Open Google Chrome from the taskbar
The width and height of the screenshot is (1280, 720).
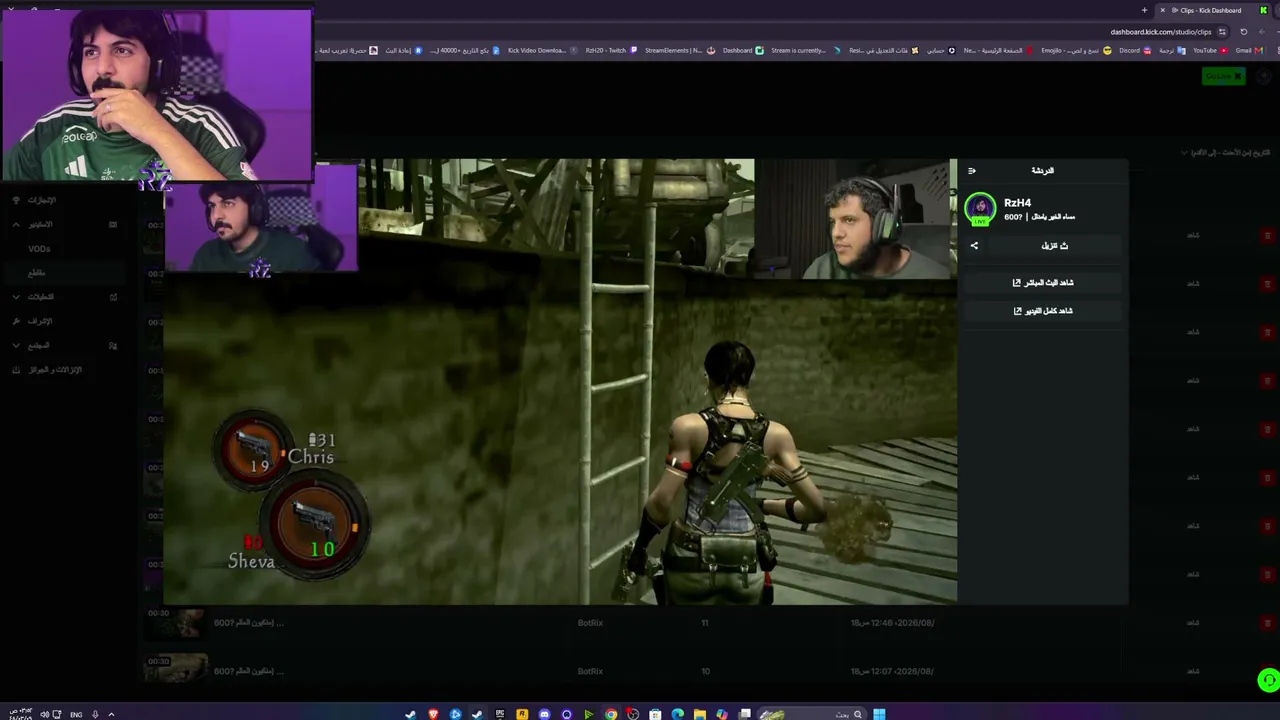[611, 714]
